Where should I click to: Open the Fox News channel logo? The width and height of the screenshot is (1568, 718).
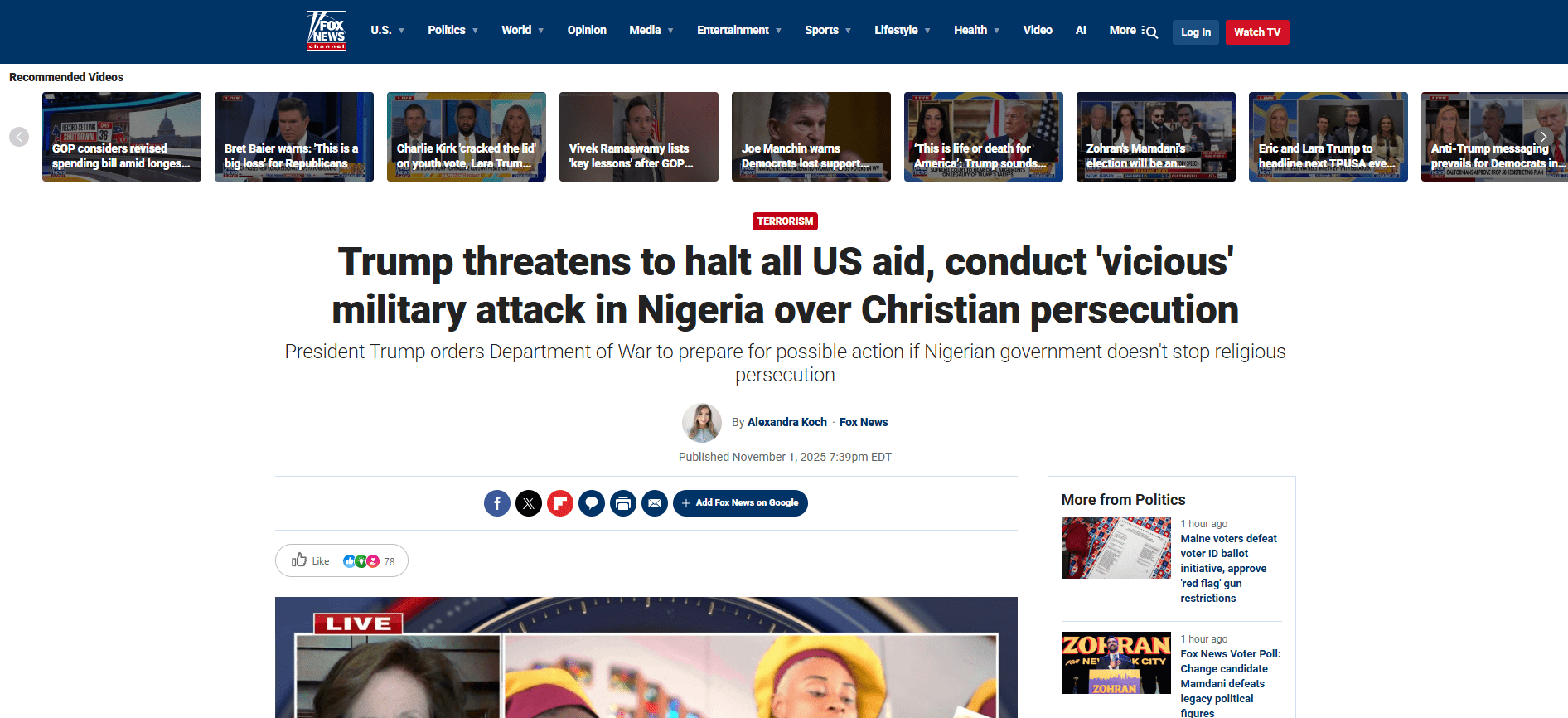coord(327,31)
